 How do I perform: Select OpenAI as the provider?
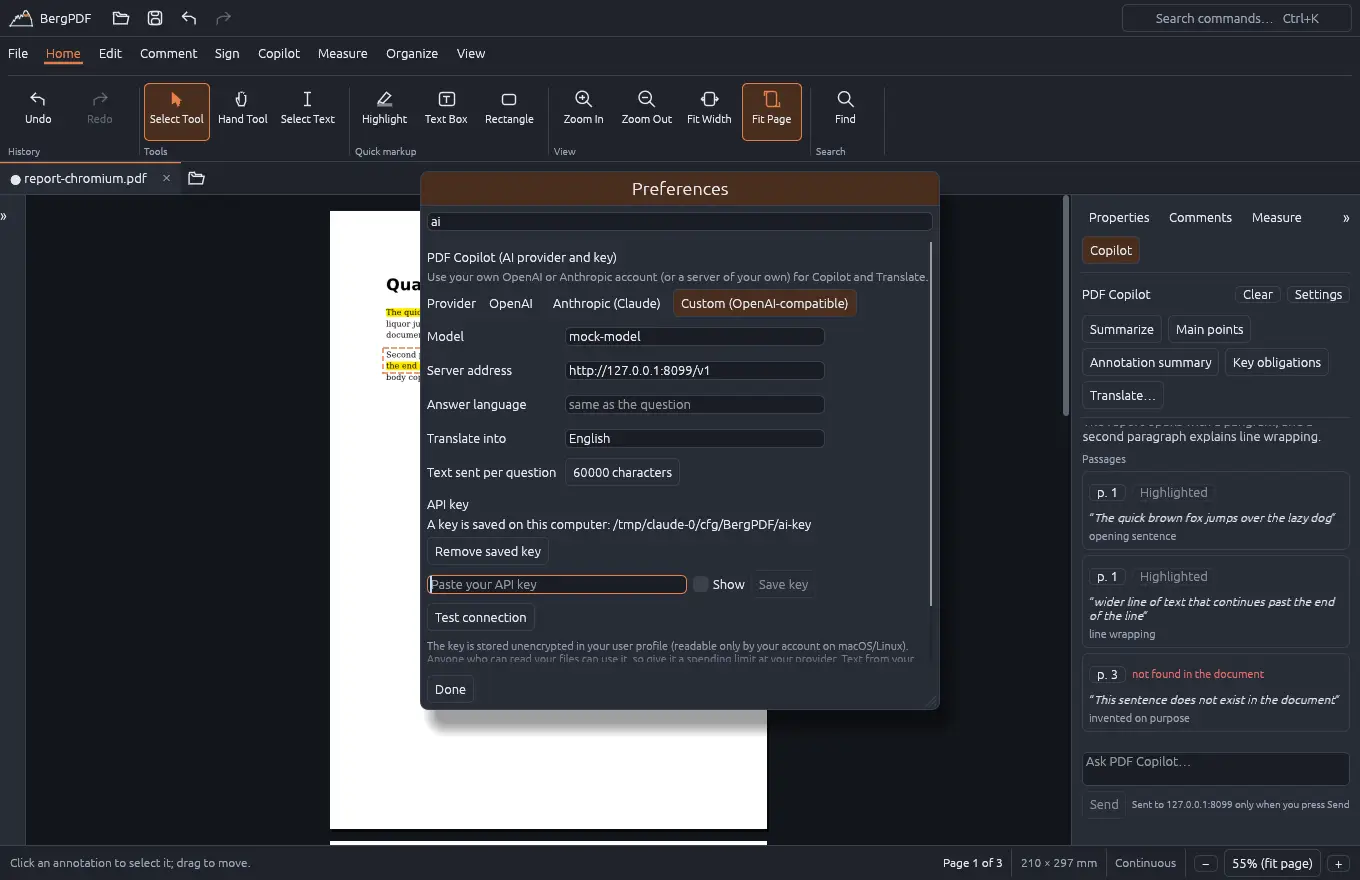(511, 304)
